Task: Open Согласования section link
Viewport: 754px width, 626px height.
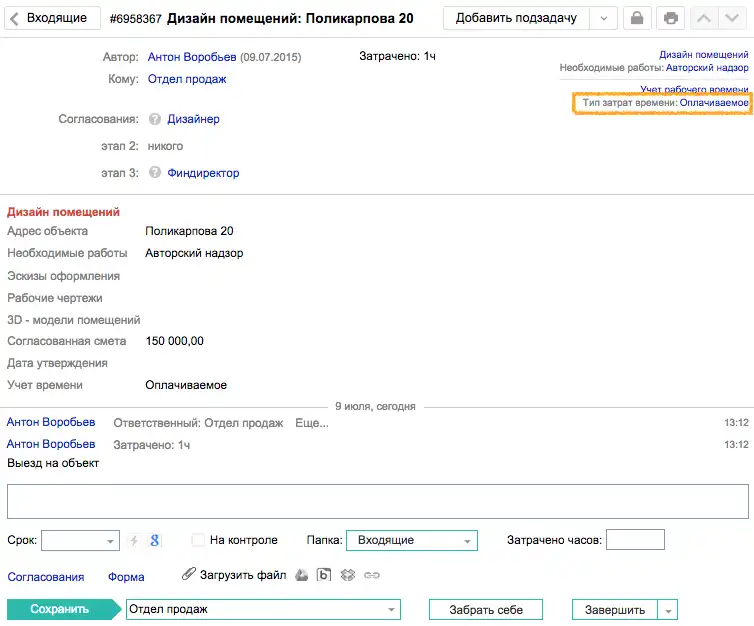Action: pos(46,577)
